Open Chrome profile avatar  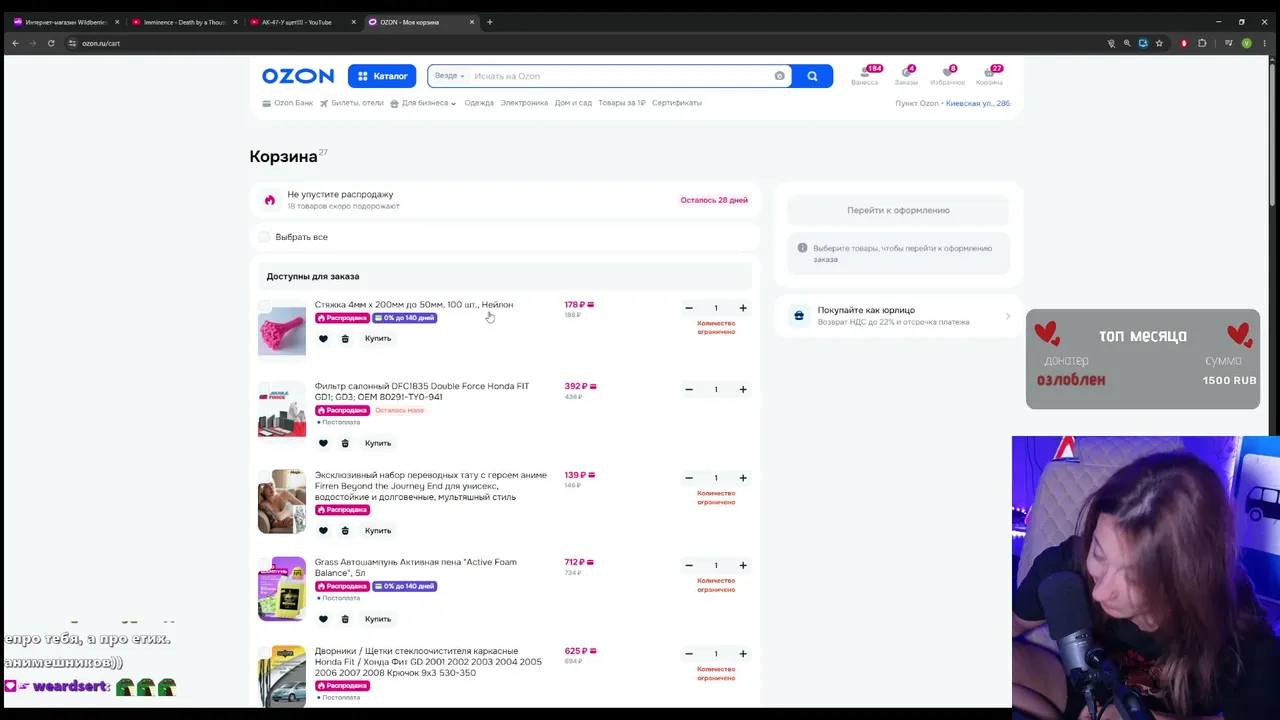tap(1246, 43)
